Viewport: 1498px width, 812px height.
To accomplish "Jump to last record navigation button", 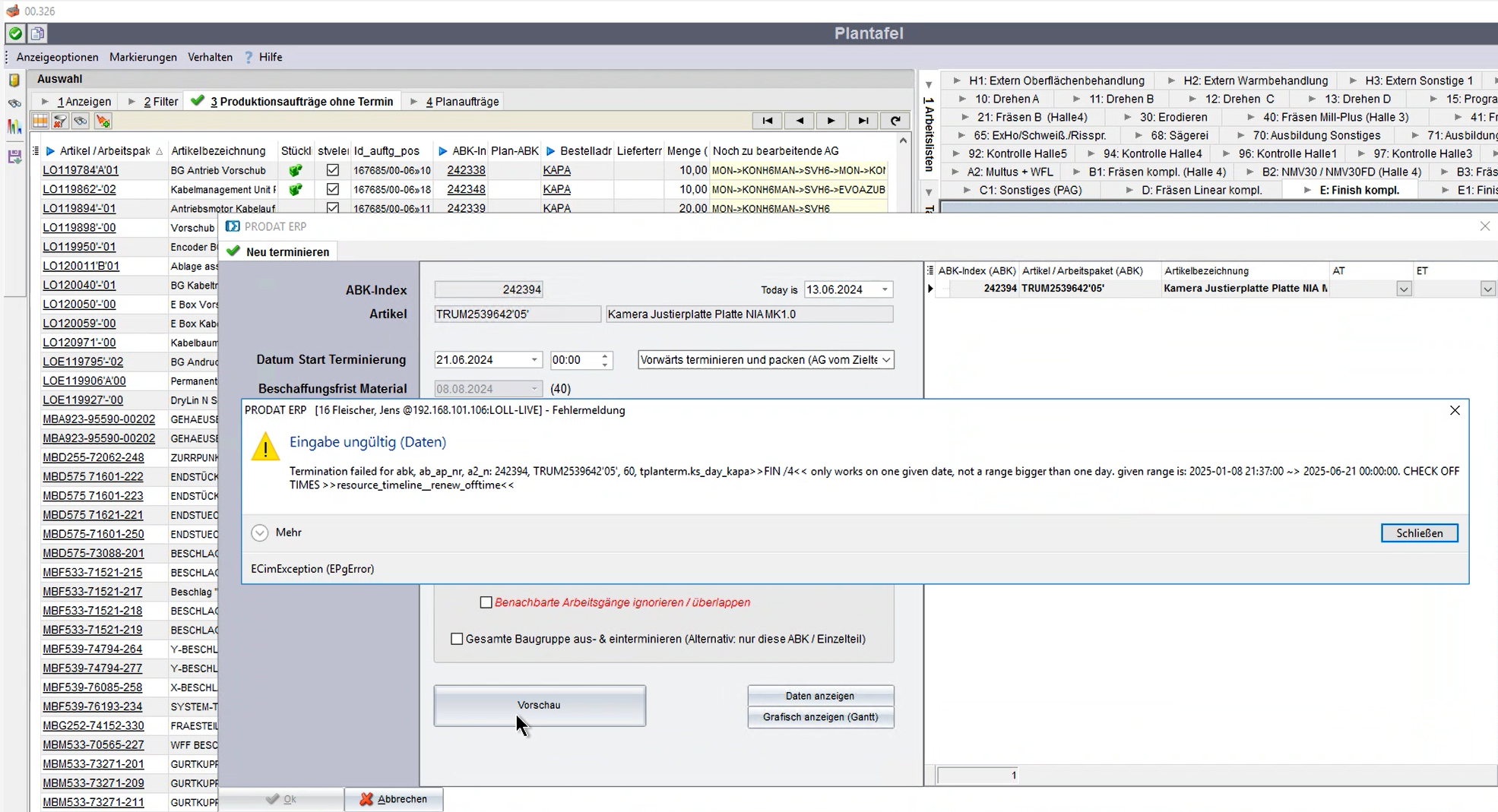I will pyautogui.click(x=863, y=121).
